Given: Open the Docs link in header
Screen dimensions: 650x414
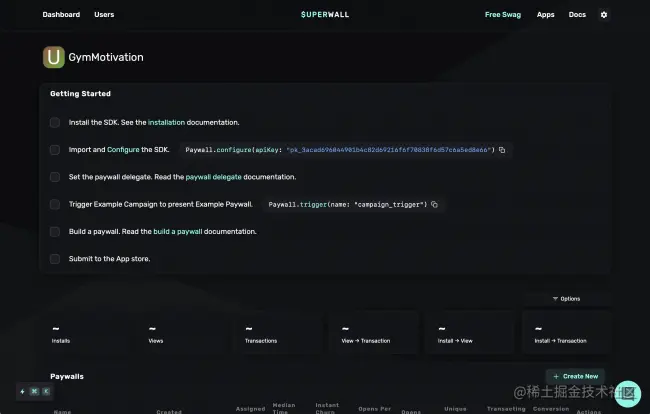Looking at the screenshot, I should [x=577, y=15].
